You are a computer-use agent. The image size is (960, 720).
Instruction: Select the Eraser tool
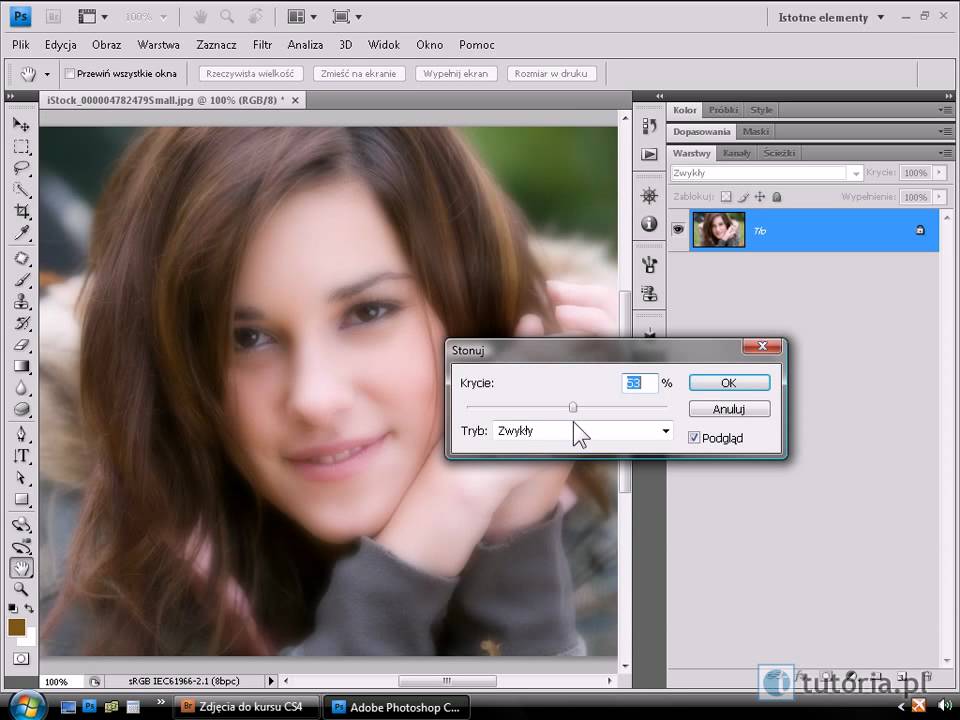point(21,345)
